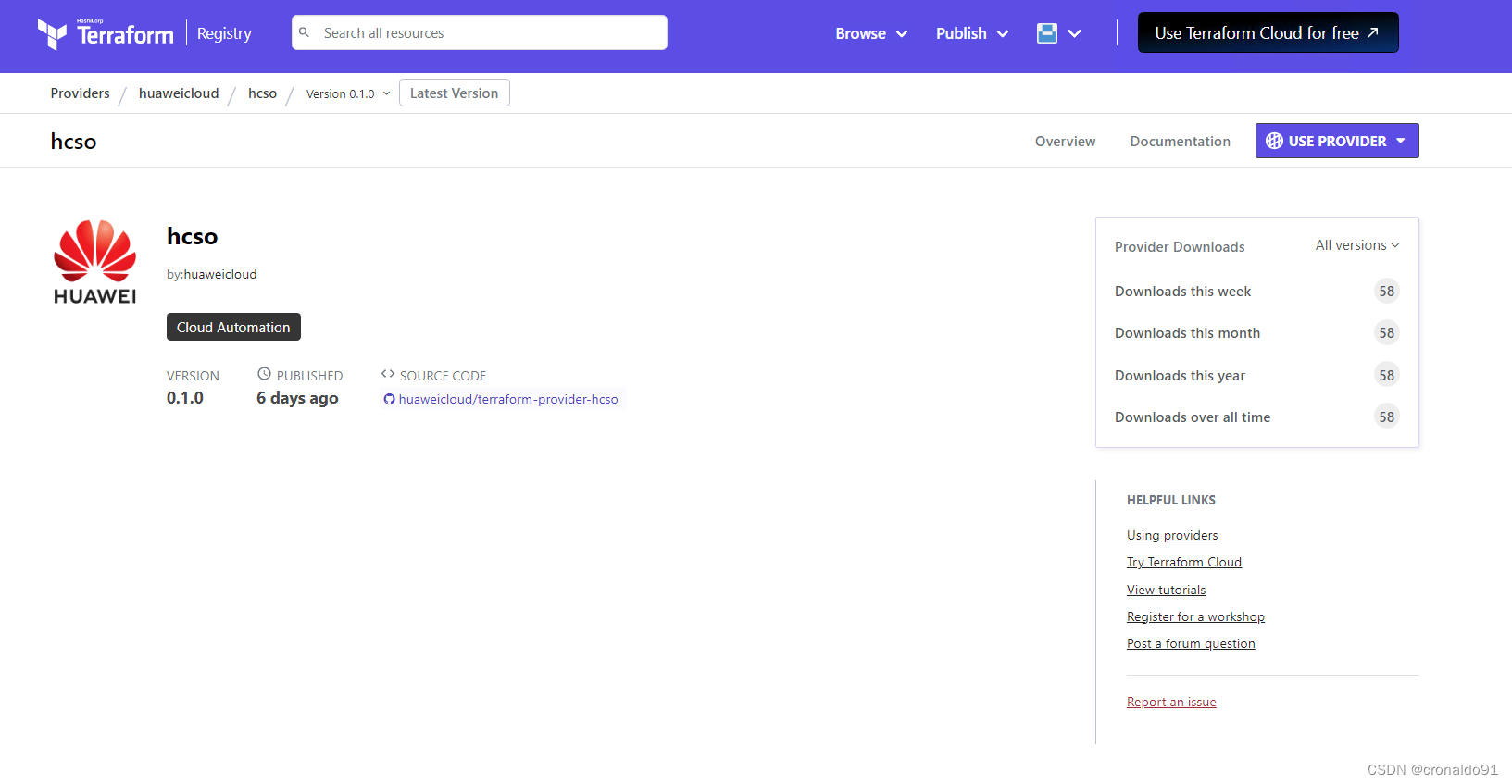
Task: Expand the Browse menu
Action: pyautogui.click(x=871, y=33)
